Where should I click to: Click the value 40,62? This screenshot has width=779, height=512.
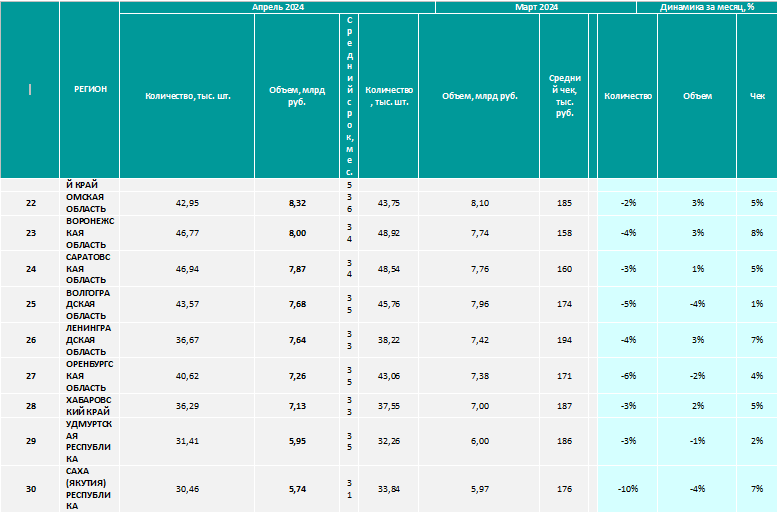[187, 376]
